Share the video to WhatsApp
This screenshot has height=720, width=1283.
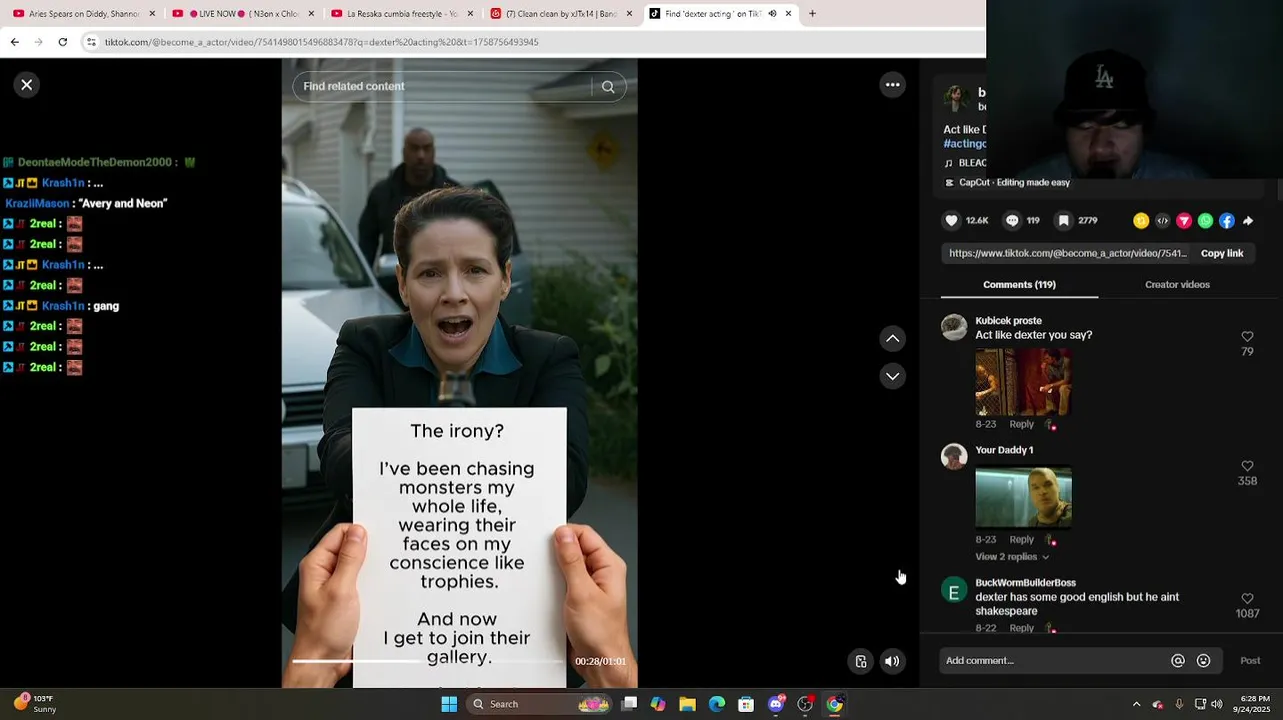click(1205, 221)
